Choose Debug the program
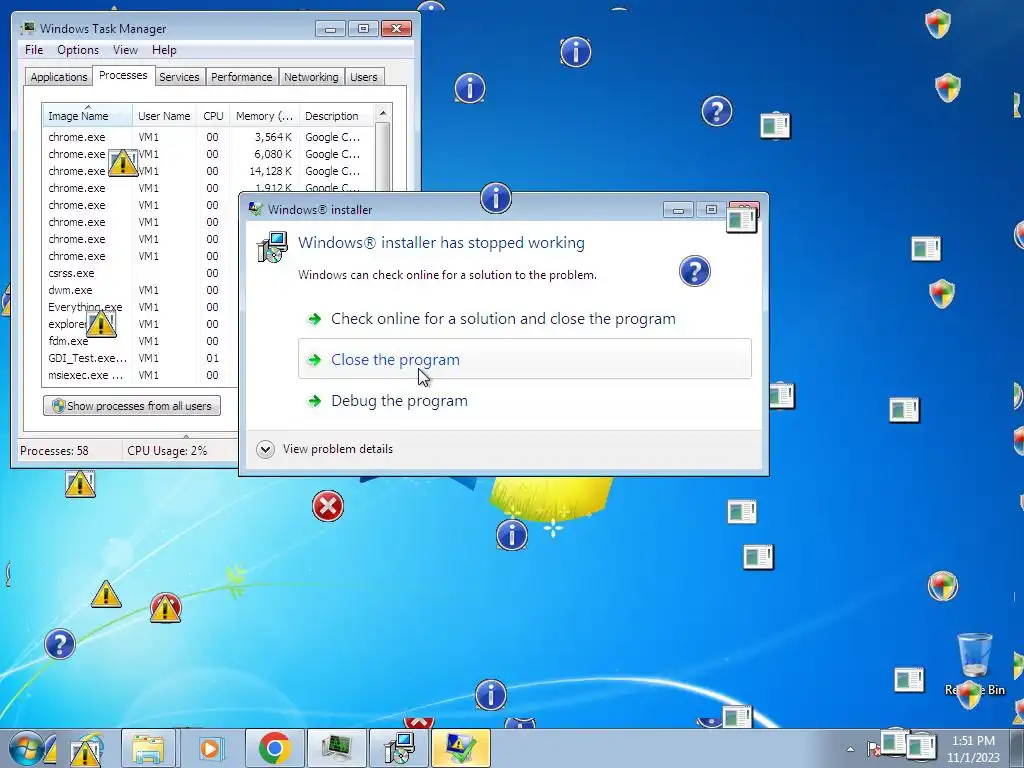The image size is (1024, 768). [524, 400]
